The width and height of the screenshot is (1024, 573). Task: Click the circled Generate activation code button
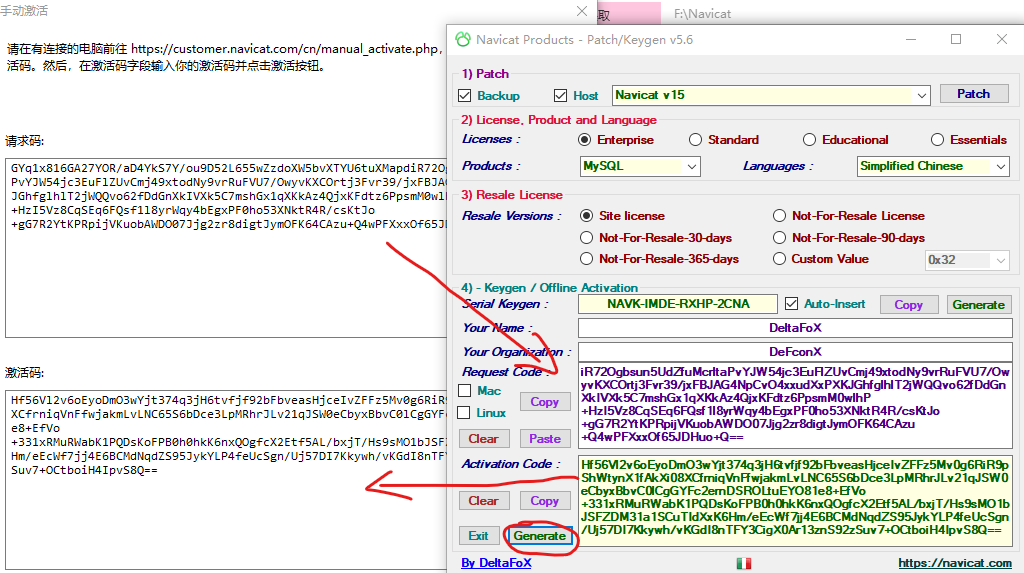(539, 536)
